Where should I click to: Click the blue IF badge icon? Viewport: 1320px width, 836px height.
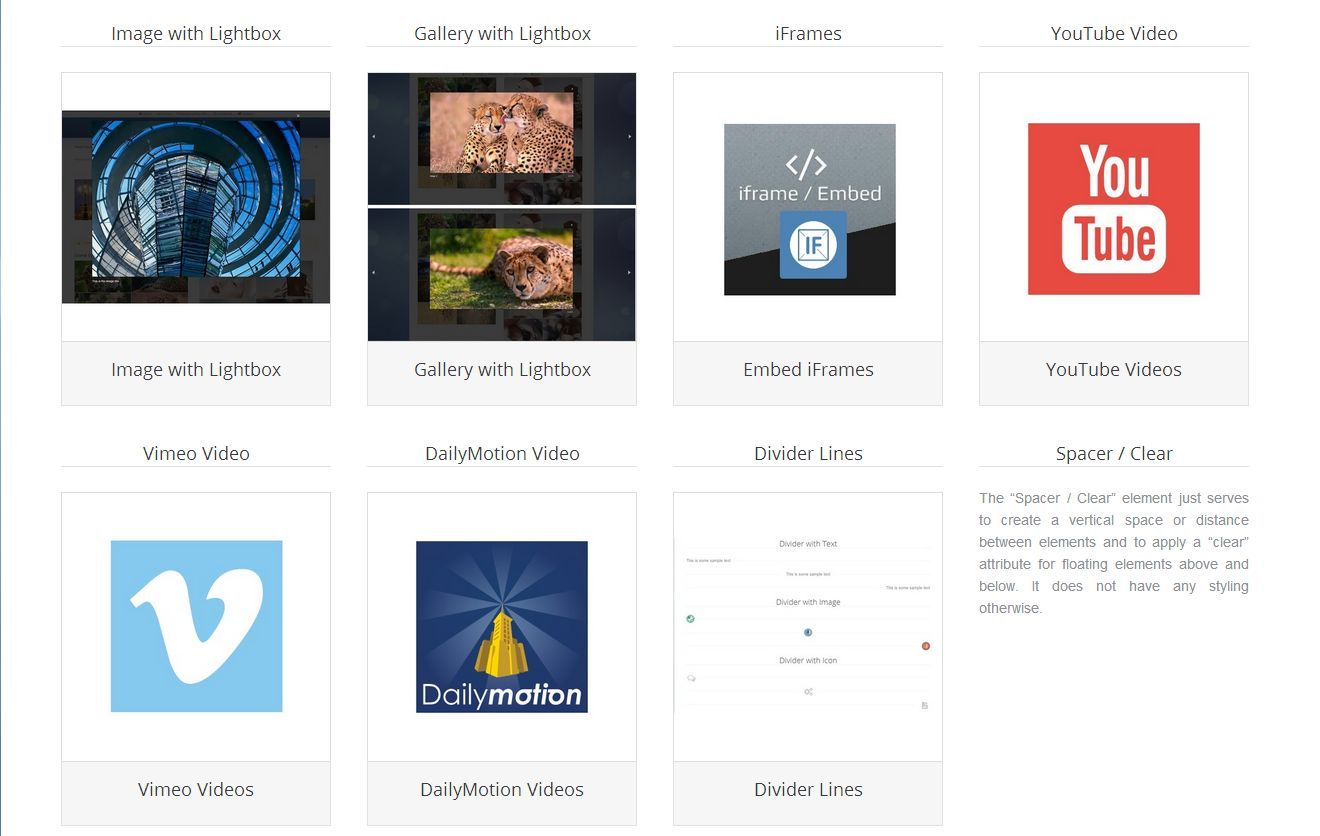click(x=813, y=245)
